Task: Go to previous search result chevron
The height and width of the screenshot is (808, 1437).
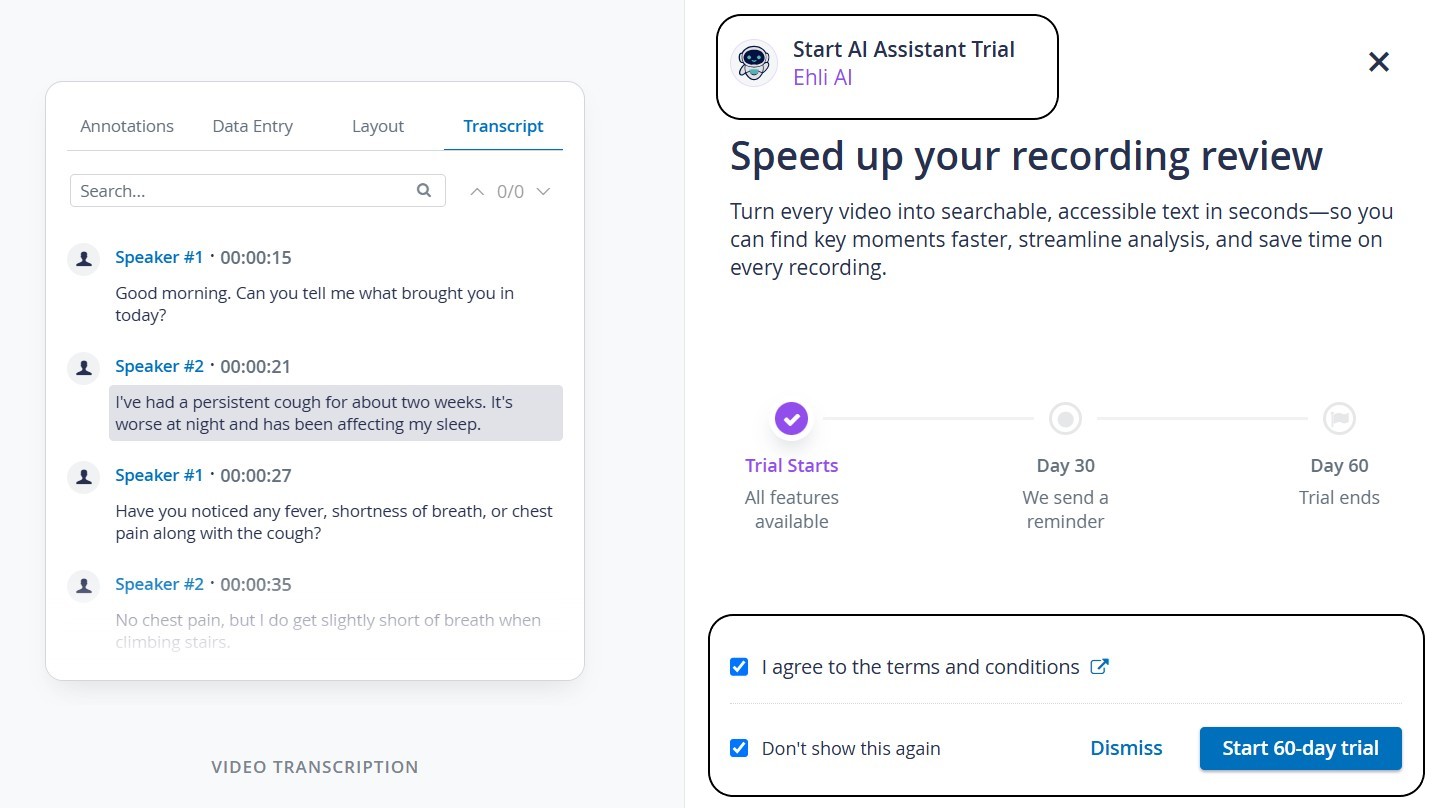Action: tap(477, 191)
